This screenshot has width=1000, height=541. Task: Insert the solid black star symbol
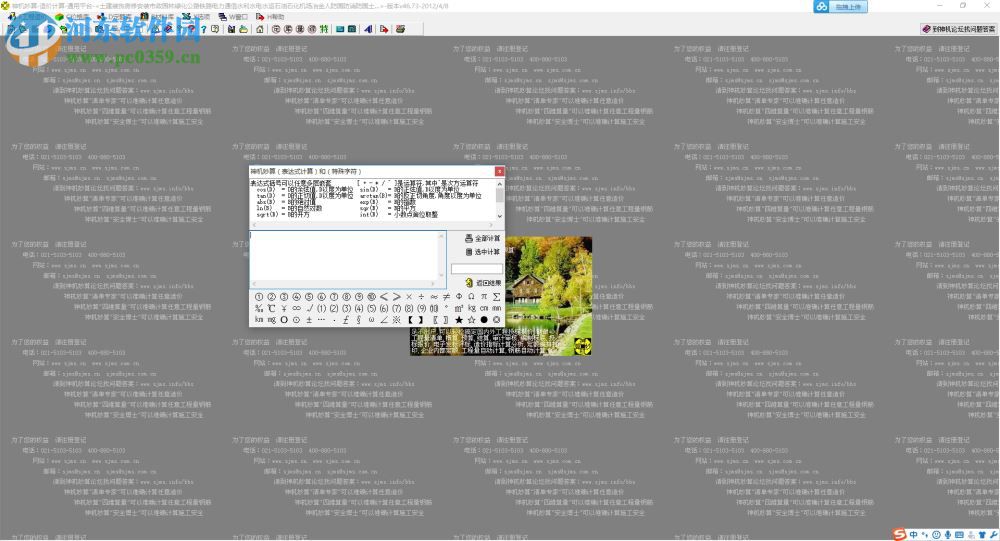(459, 320)
